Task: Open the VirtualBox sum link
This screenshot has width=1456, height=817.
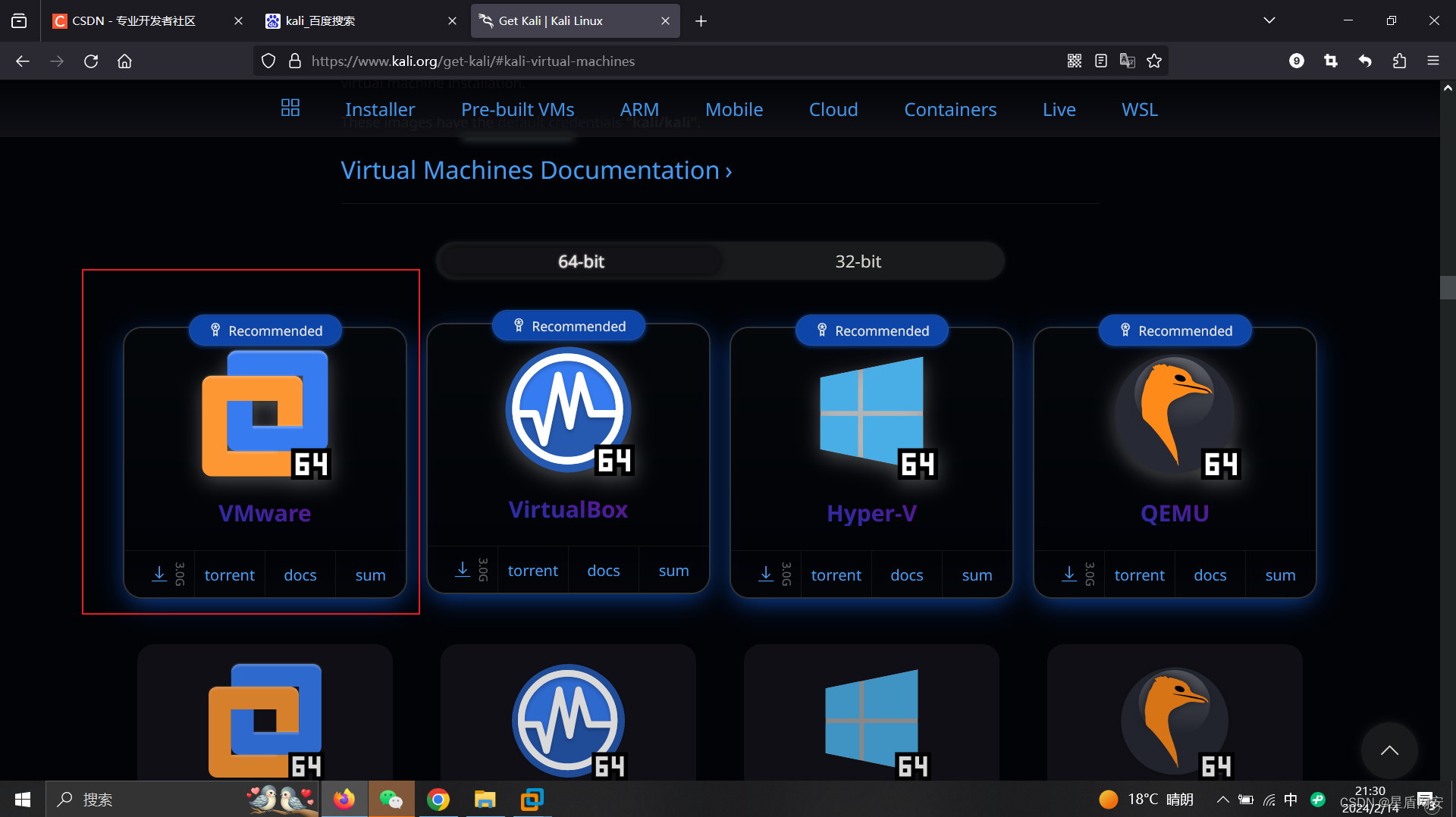Action: tap(674, 571)
